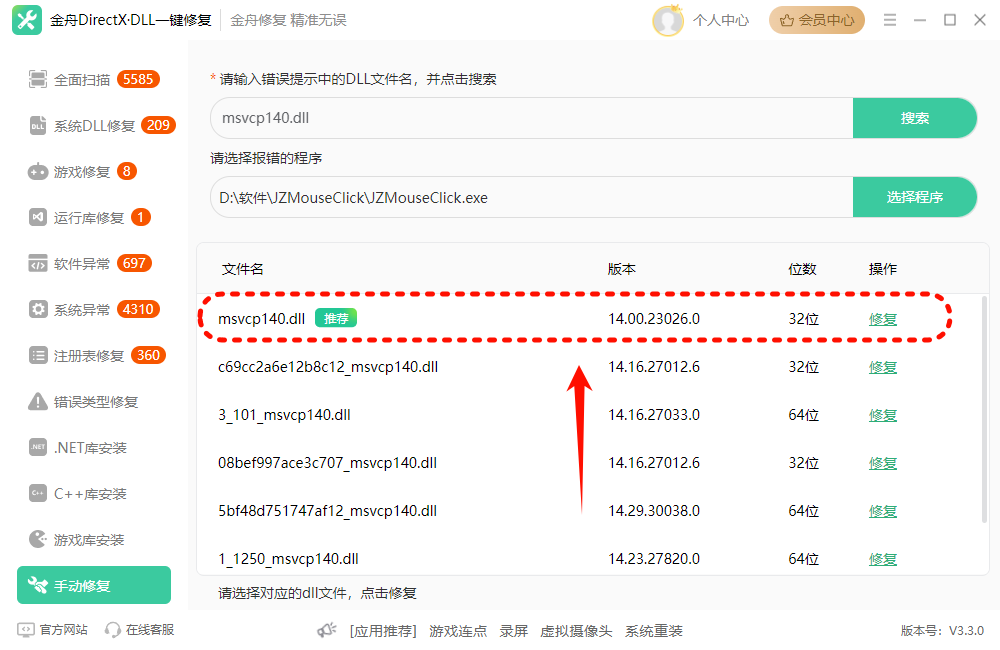Select 系统异常 in sidebar
The image size is (1000, 650).
[94, 309]
